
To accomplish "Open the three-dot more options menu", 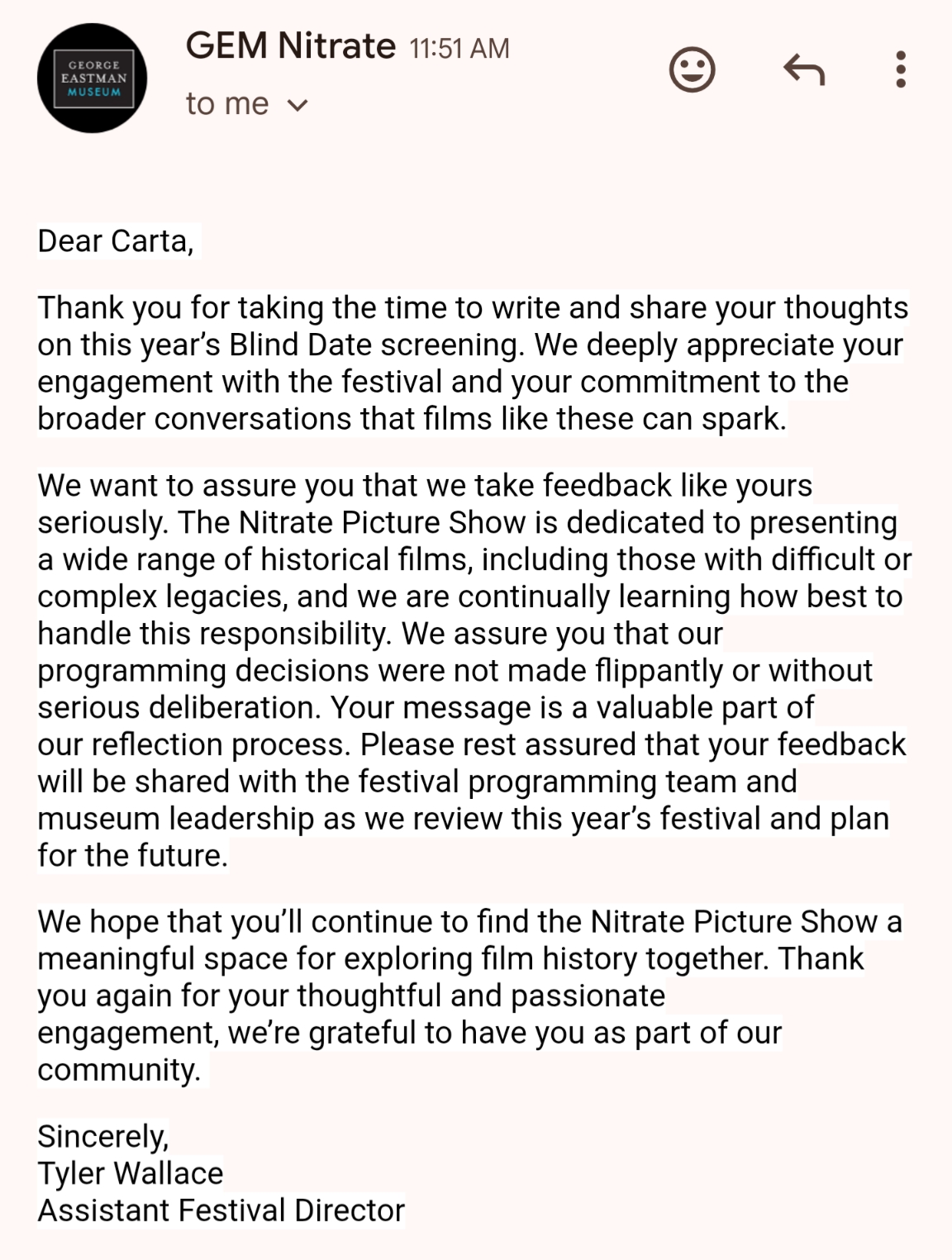I will 901,70.
